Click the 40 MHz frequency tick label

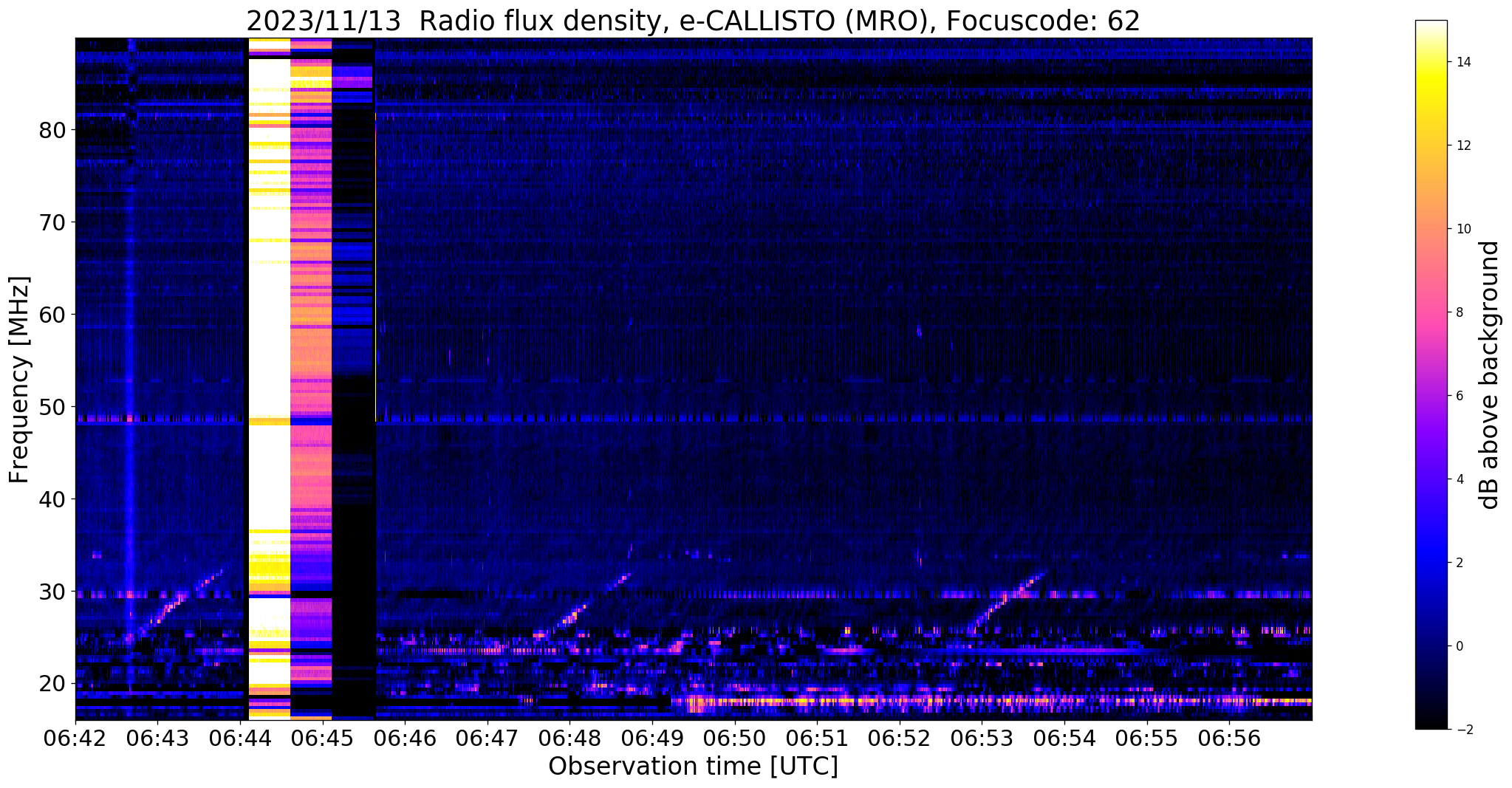pyautogui.click(x=52, y=499)
